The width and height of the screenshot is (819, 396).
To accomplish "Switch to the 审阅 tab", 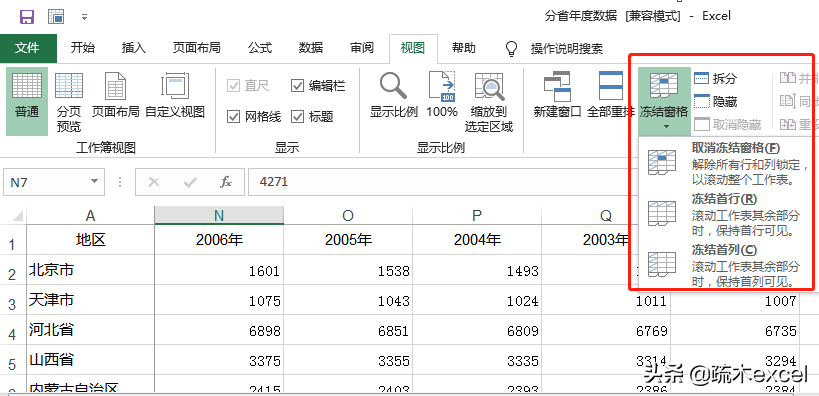I will point(362,49).
